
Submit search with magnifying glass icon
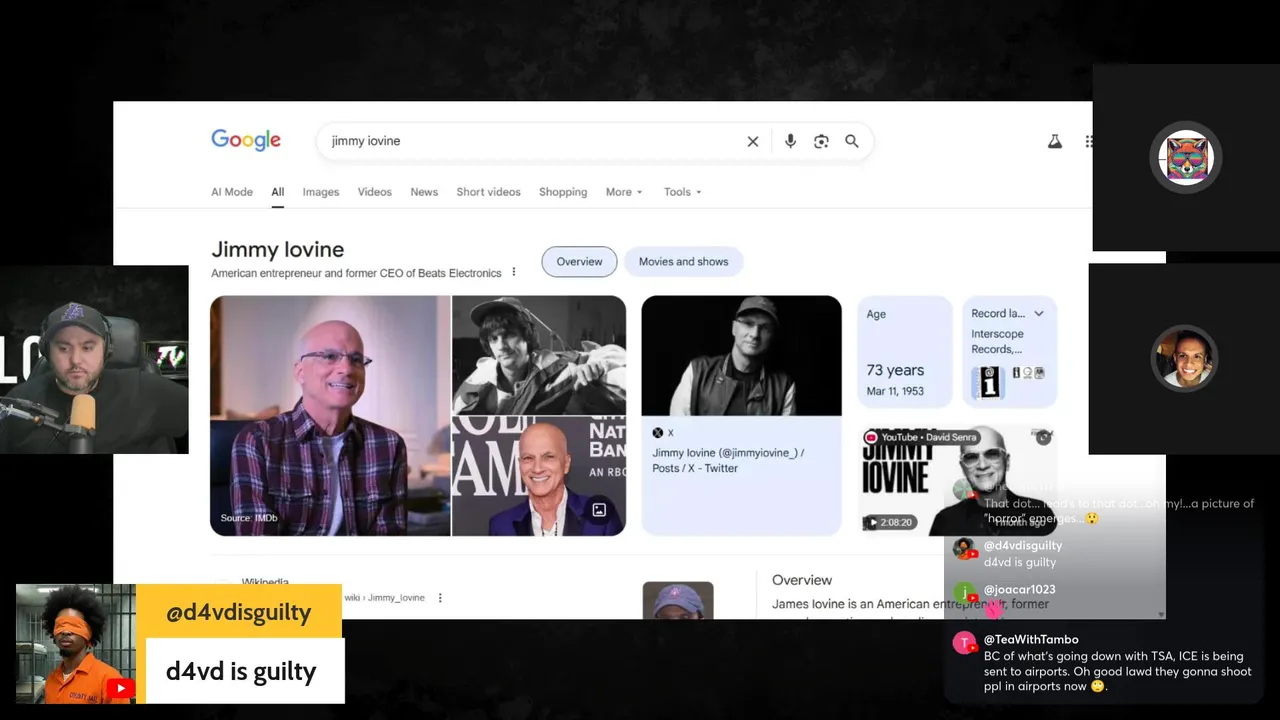point(852,142)
